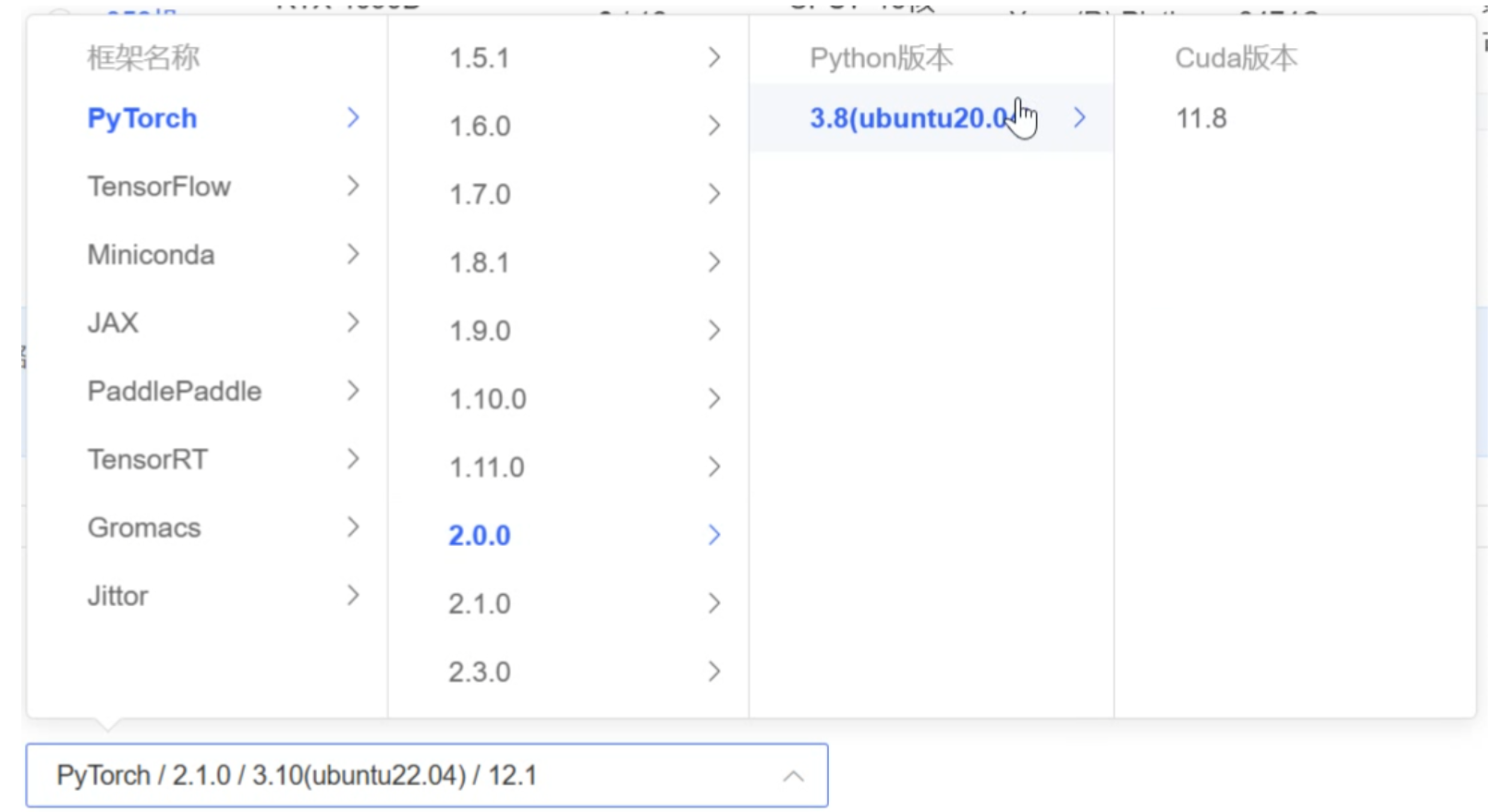Collapse dropdown with up-arrow icon
Viewport: 1498px width, 812px height.
coord(793,776)
